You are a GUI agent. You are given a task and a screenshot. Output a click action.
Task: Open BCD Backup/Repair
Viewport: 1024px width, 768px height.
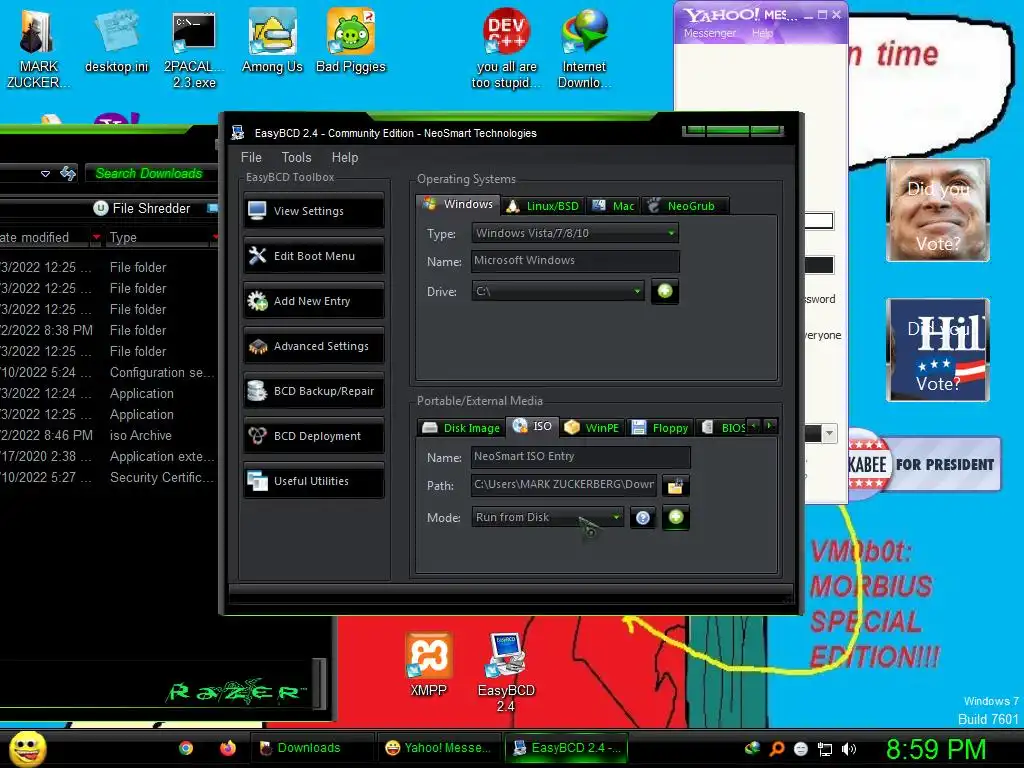313,391
